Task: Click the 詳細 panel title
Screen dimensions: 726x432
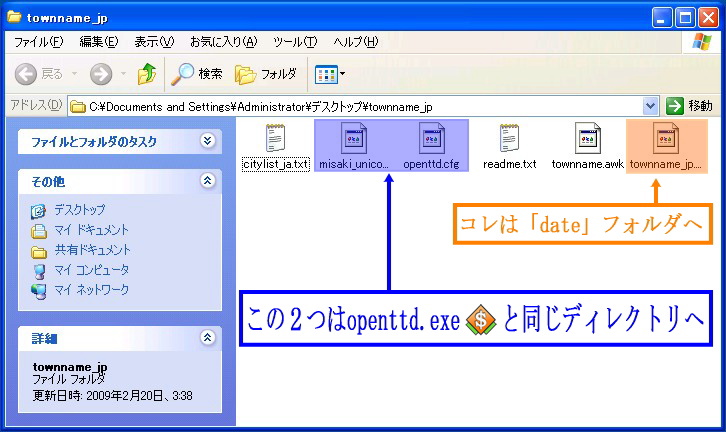Action: (44, 338)
